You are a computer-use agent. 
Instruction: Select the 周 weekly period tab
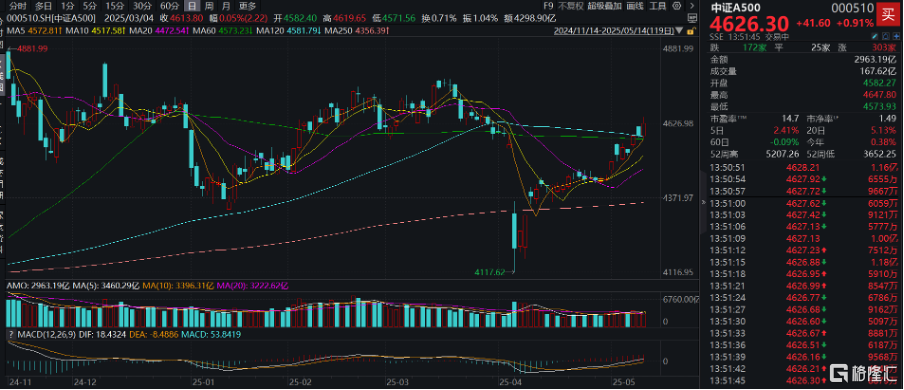208,6
